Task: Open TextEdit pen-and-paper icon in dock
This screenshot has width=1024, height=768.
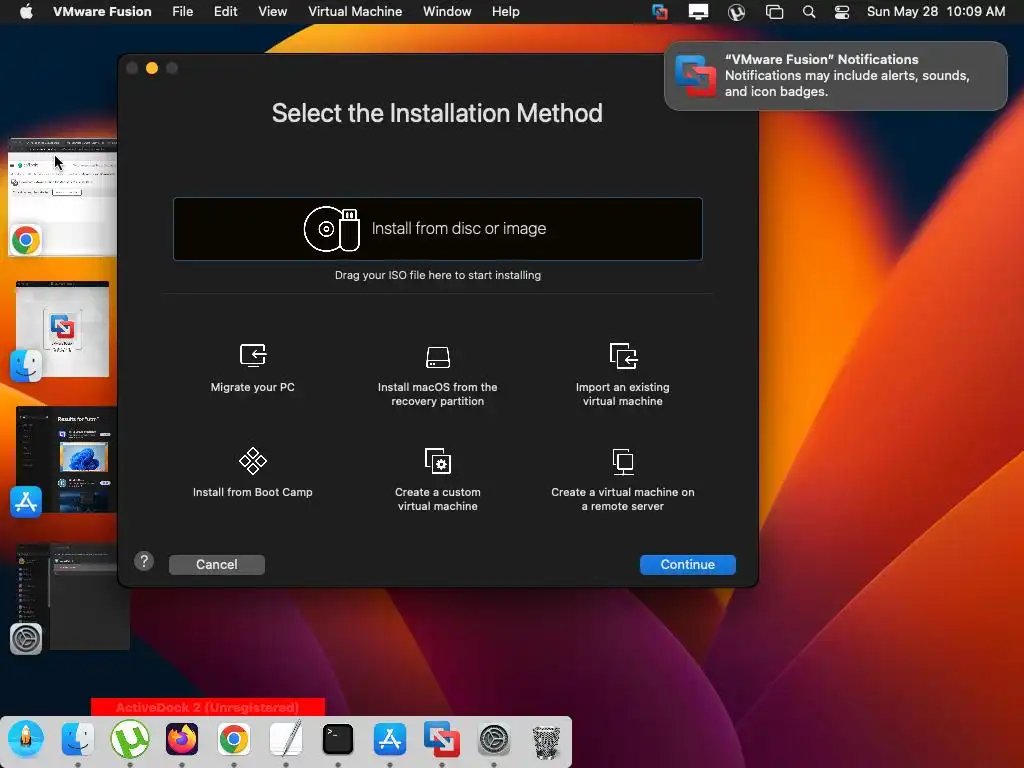Action: click(286, 739)
